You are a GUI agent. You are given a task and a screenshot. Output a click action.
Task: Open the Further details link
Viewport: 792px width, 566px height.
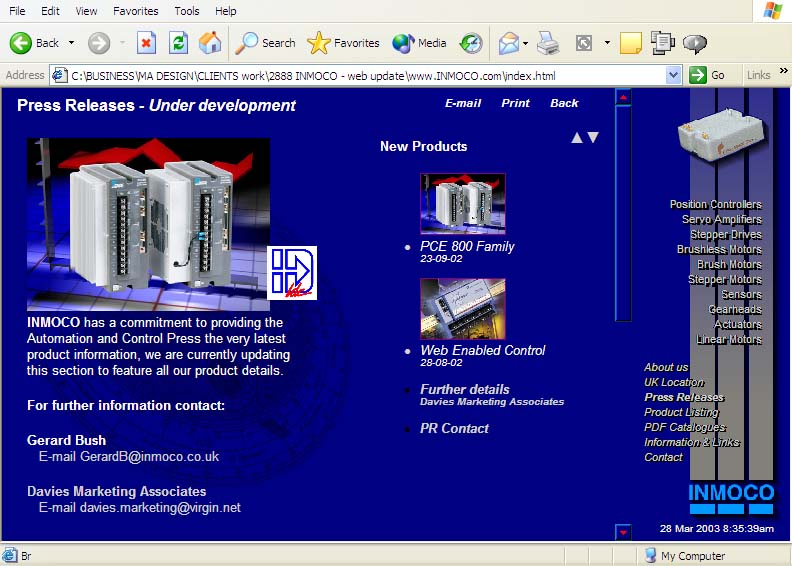coord(465,389)
